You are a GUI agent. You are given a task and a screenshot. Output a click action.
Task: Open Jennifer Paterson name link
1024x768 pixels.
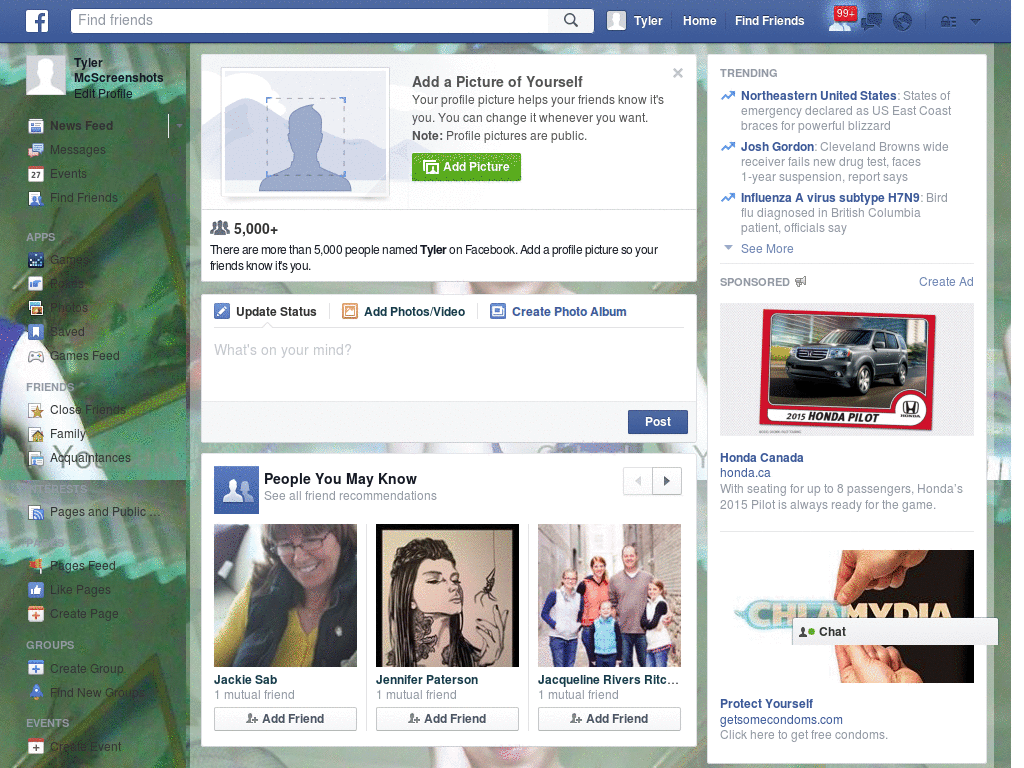click(x=427, y=680)
